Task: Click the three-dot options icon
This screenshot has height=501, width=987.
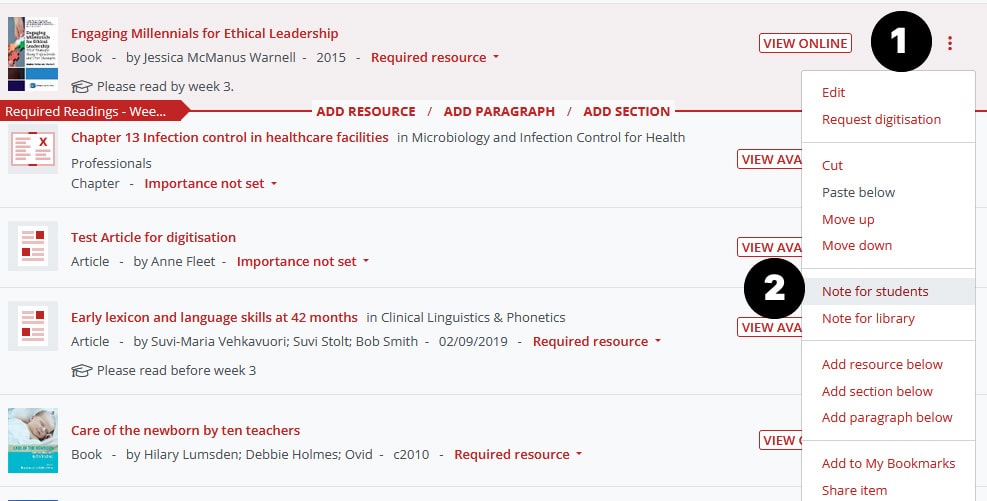Action: click(x=950, y=43)
